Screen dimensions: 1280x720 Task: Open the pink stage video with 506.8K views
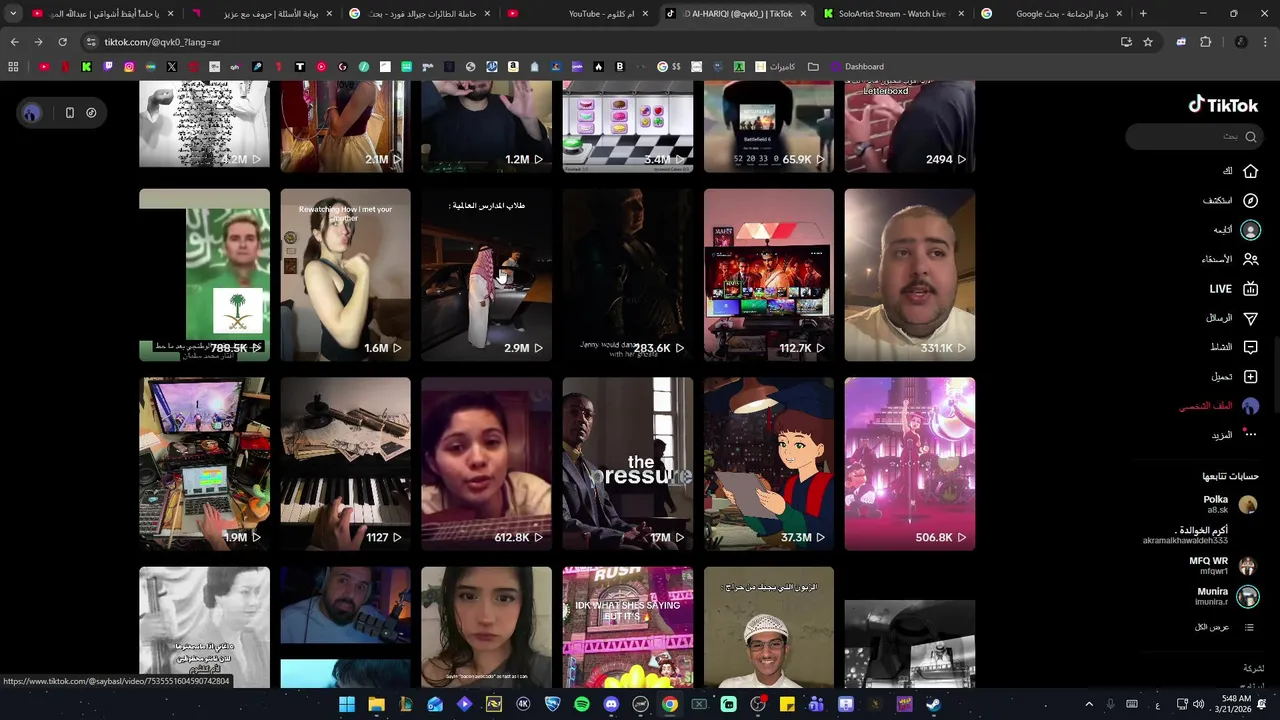coord(909,464)
